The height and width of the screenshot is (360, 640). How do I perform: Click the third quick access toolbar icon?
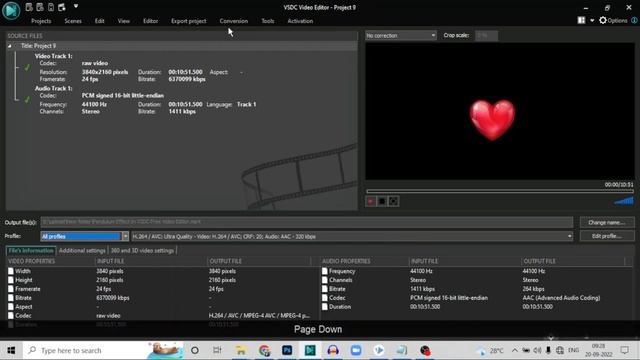coord(51,7)
